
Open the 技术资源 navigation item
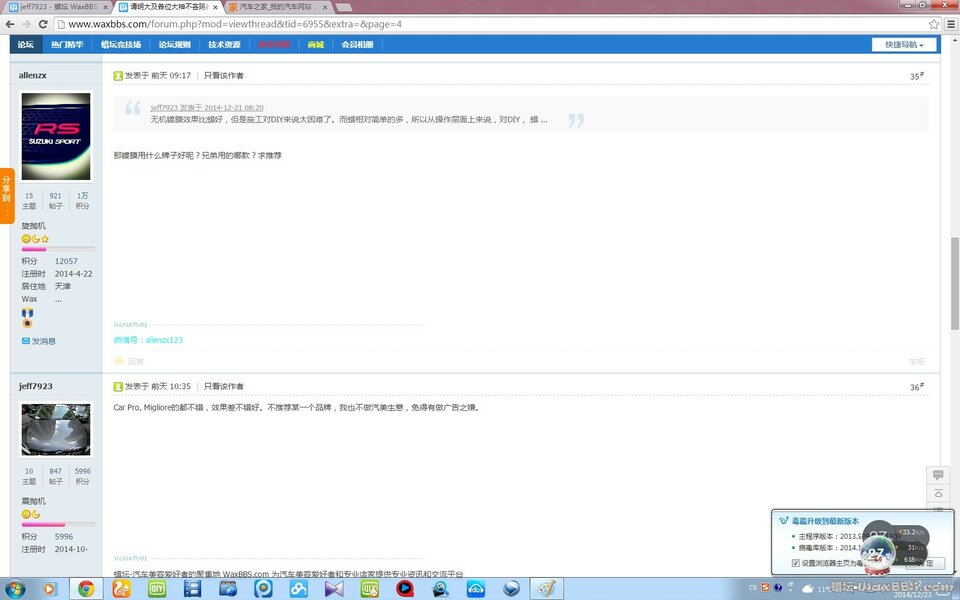tap(224, 45)
